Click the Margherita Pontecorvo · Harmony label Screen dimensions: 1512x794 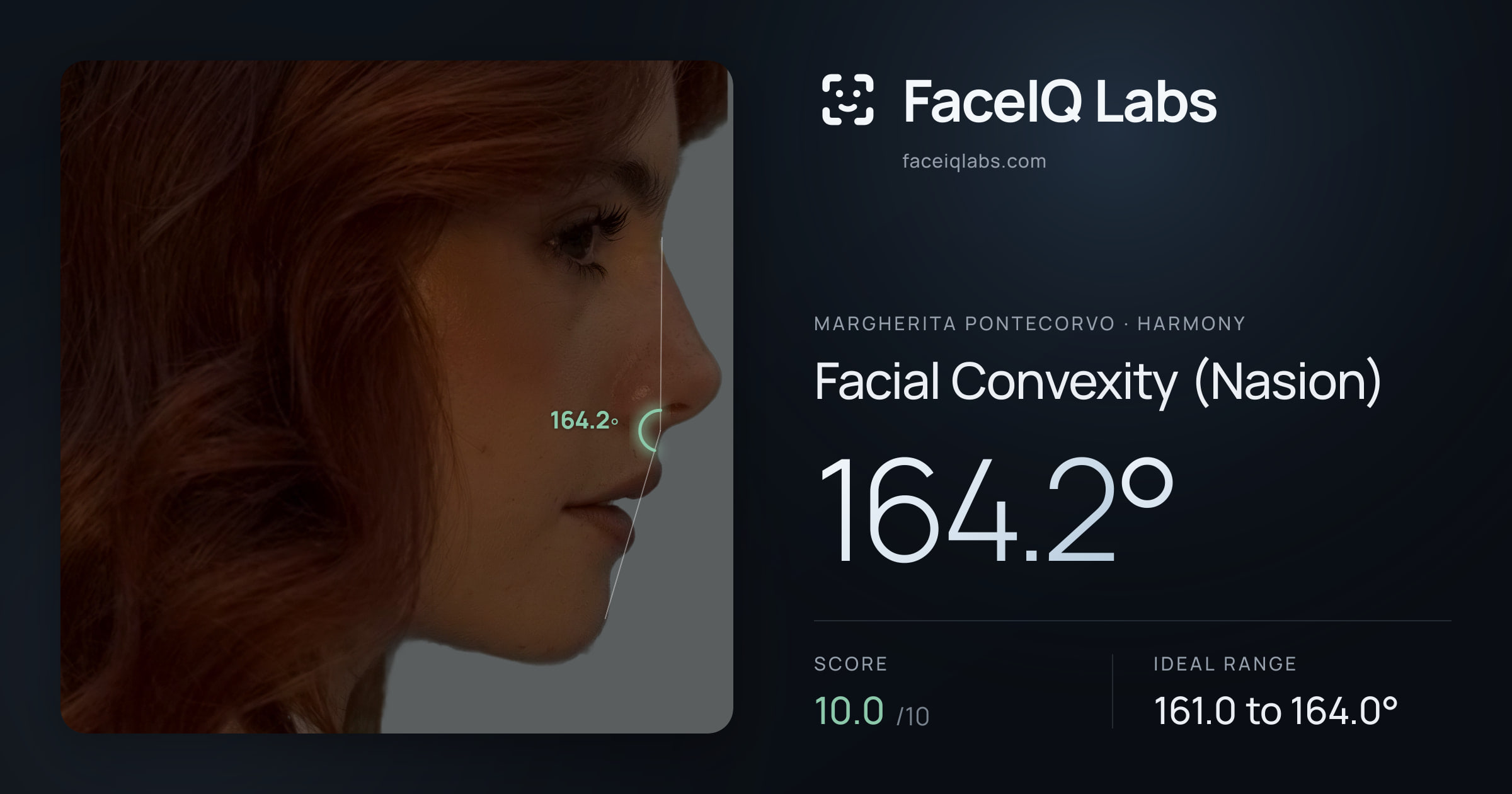coord(1029,324)
